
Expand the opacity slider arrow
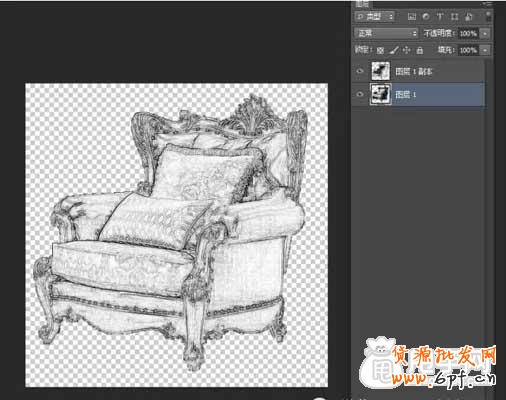tap(485, 33)
